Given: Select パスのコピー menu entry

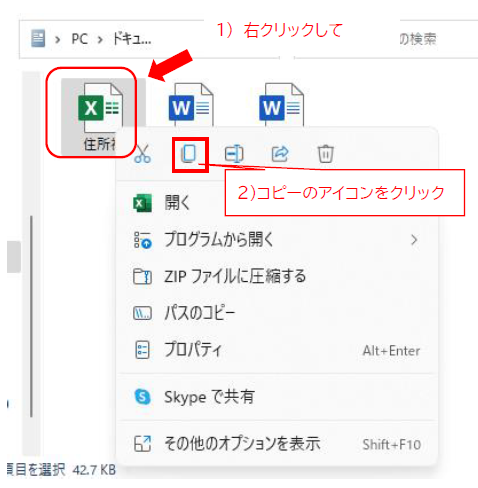Looking at the screenshot, I should (277, 313).
